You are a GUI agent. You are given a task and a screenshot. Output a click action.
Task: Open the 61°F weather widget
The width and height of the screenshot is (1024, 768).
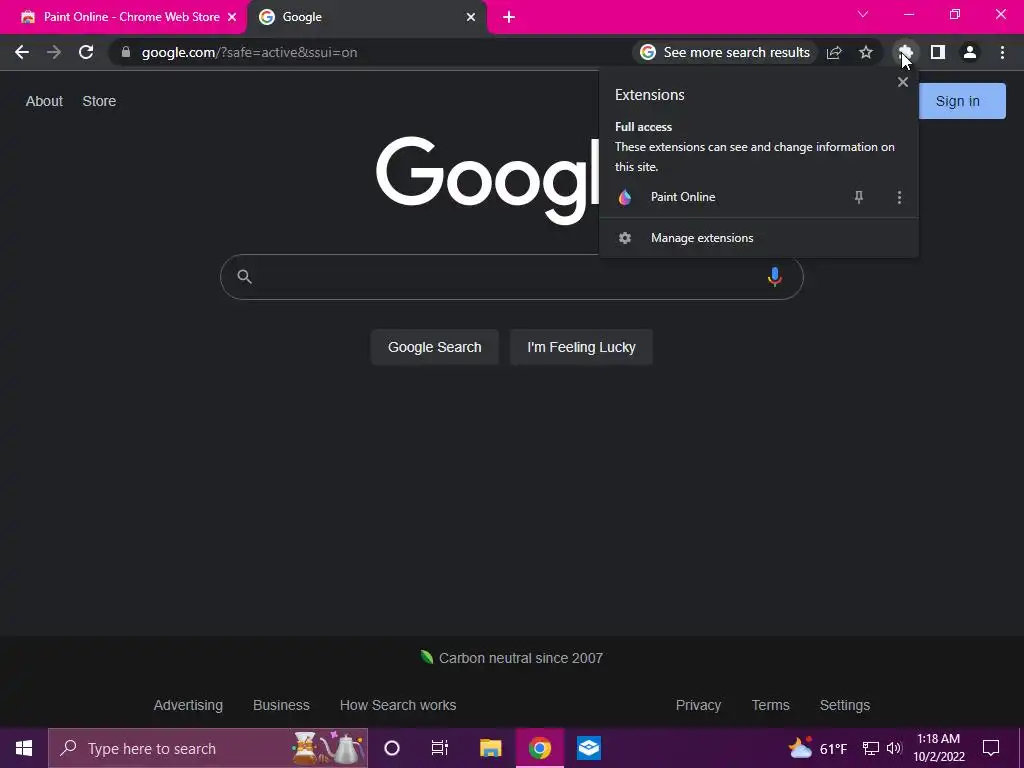point(818,748)
